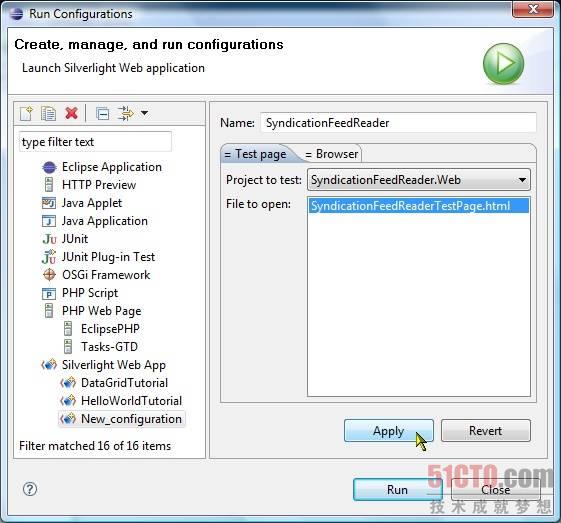
Task: Open the Project to test dropdown
Action: click(x=419, y=180)
